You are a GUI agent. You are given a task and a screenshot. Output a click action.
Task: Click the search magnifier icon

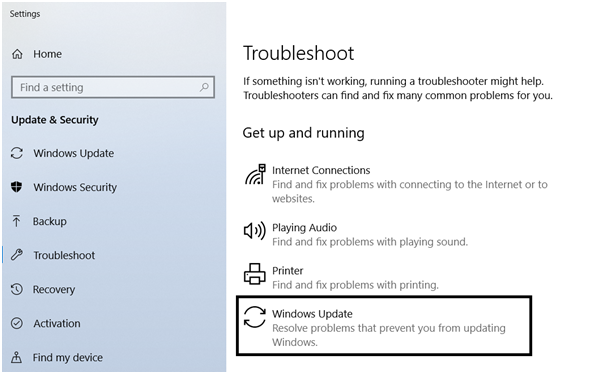click(204, 87)
